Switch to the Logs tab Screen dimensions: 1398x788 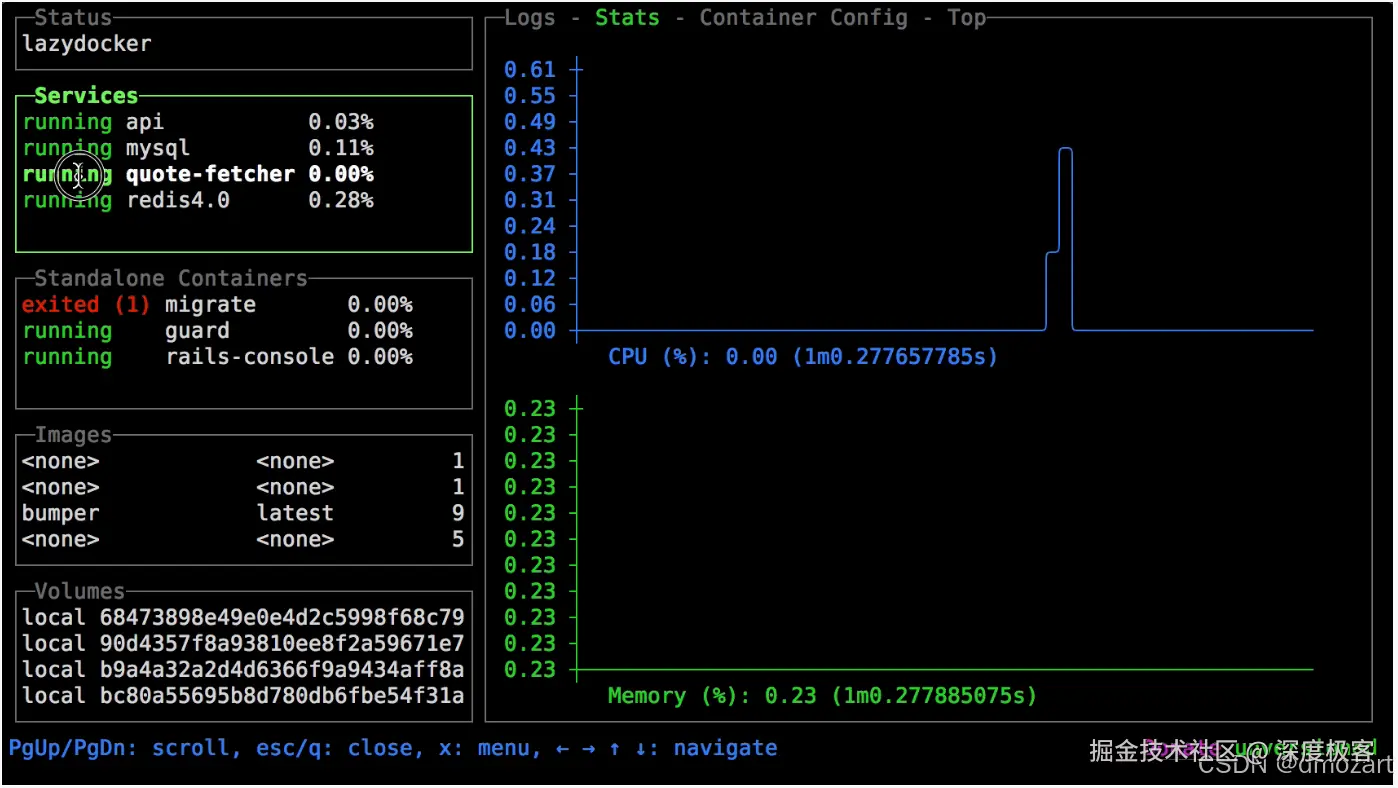(x=530, y=18)
